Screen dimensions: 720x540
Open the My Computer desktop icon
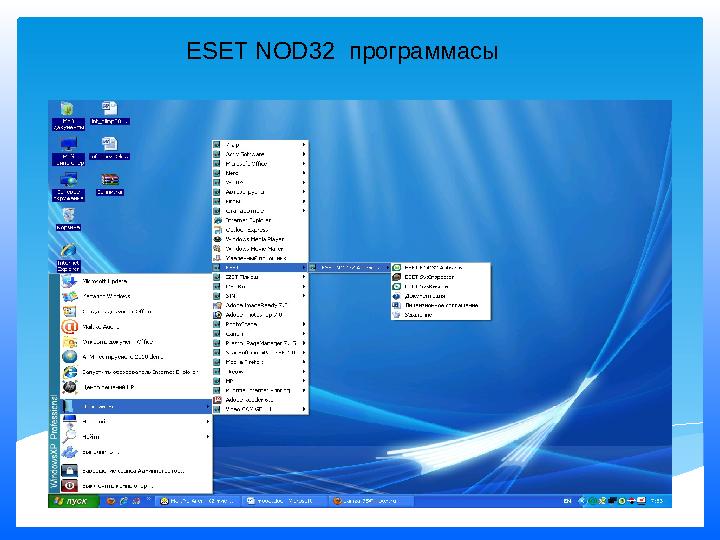[68, 152]
